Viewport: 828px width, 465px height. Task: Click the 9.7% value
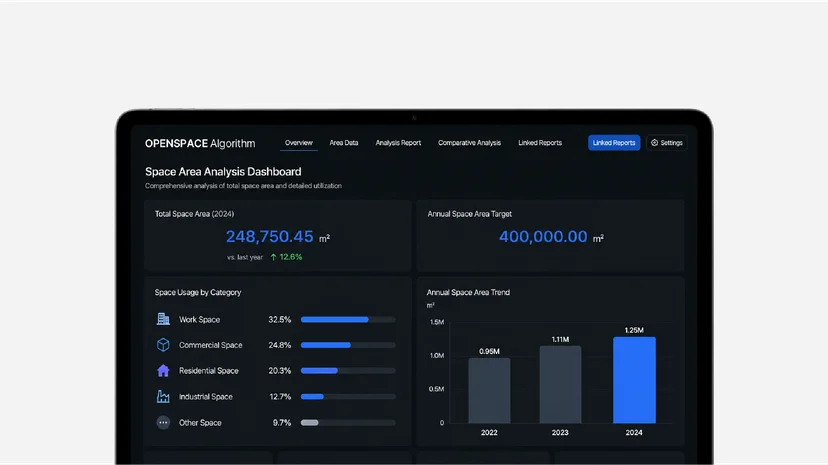point(281,423)
